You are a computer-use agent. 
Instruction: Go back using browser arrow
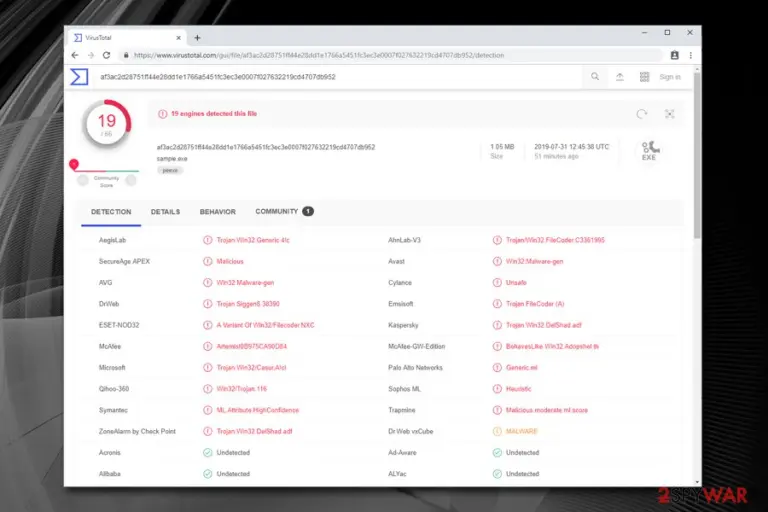coord(75,55)
